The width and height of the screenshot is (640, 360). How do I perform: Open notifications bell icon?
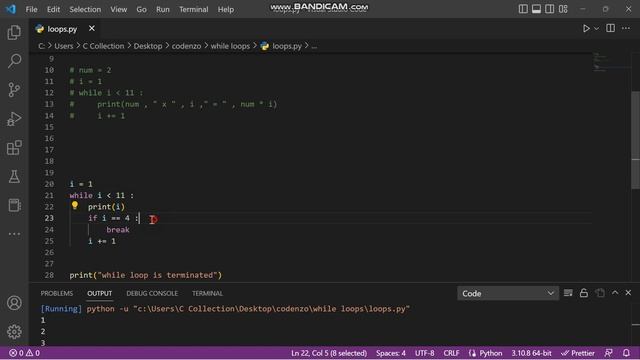click(626, 353)
